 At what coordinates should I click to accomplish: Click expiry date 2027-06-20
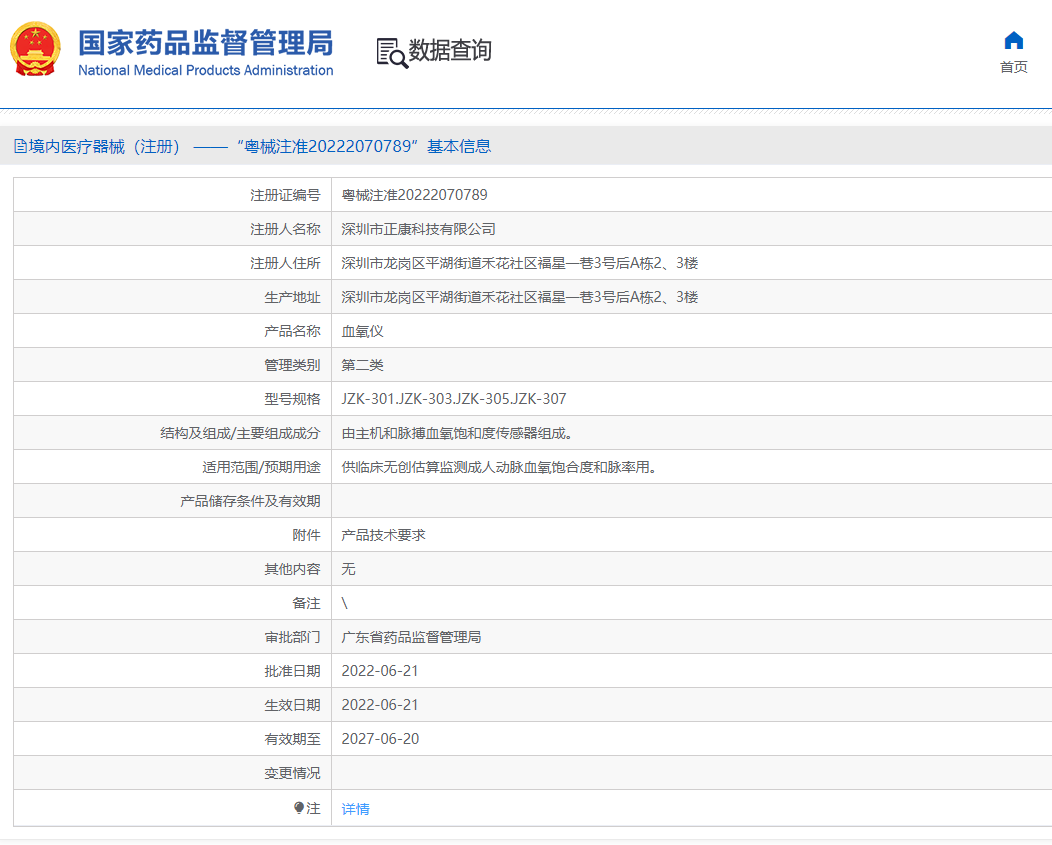(x=380, y=739)
